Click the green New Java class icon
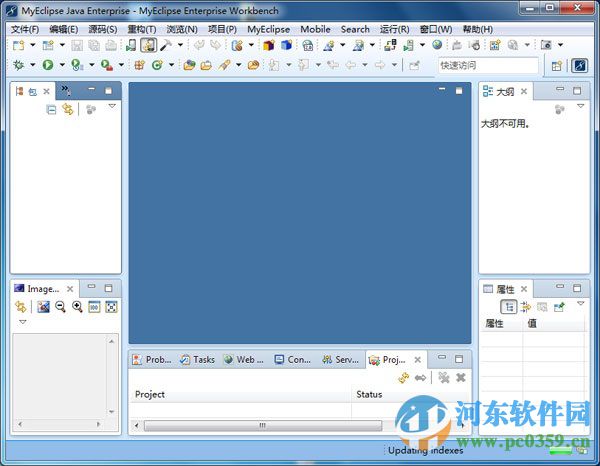This screenshot has width=600, height=466. click(157, 65)
